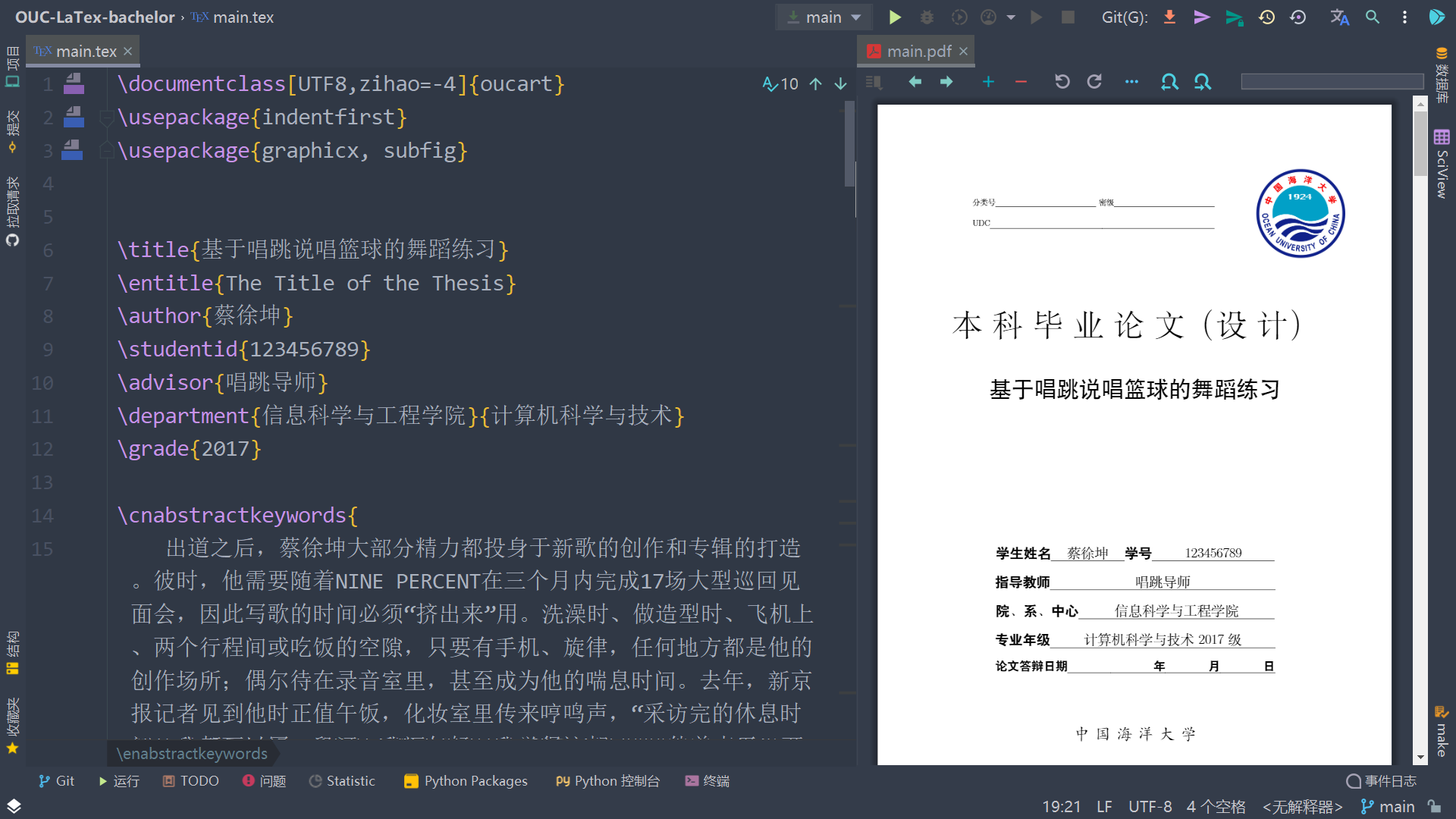Image resolution: width=1456 pixels, height=819 pixels.
Task: Click PDF zoom plus icon
Action: tap(987, 83)
